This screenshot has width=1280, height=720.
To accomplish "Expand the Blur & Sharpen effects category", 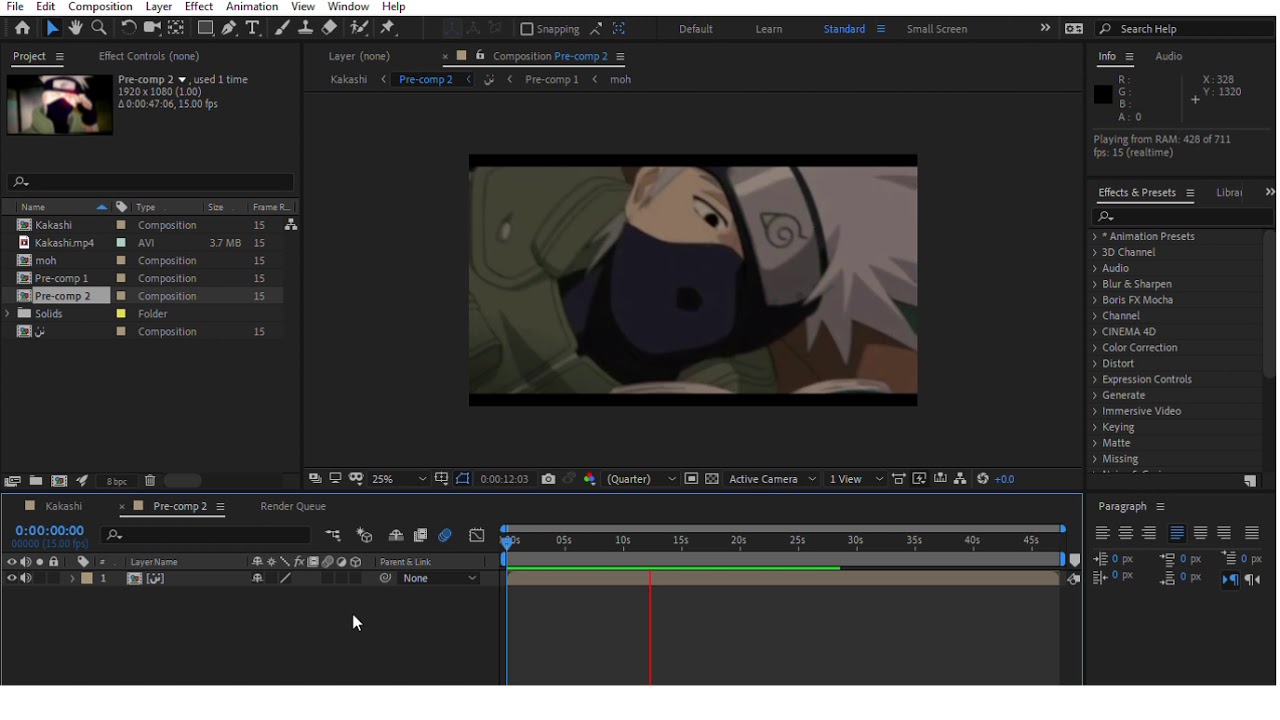I will (x=1097, y=285).
